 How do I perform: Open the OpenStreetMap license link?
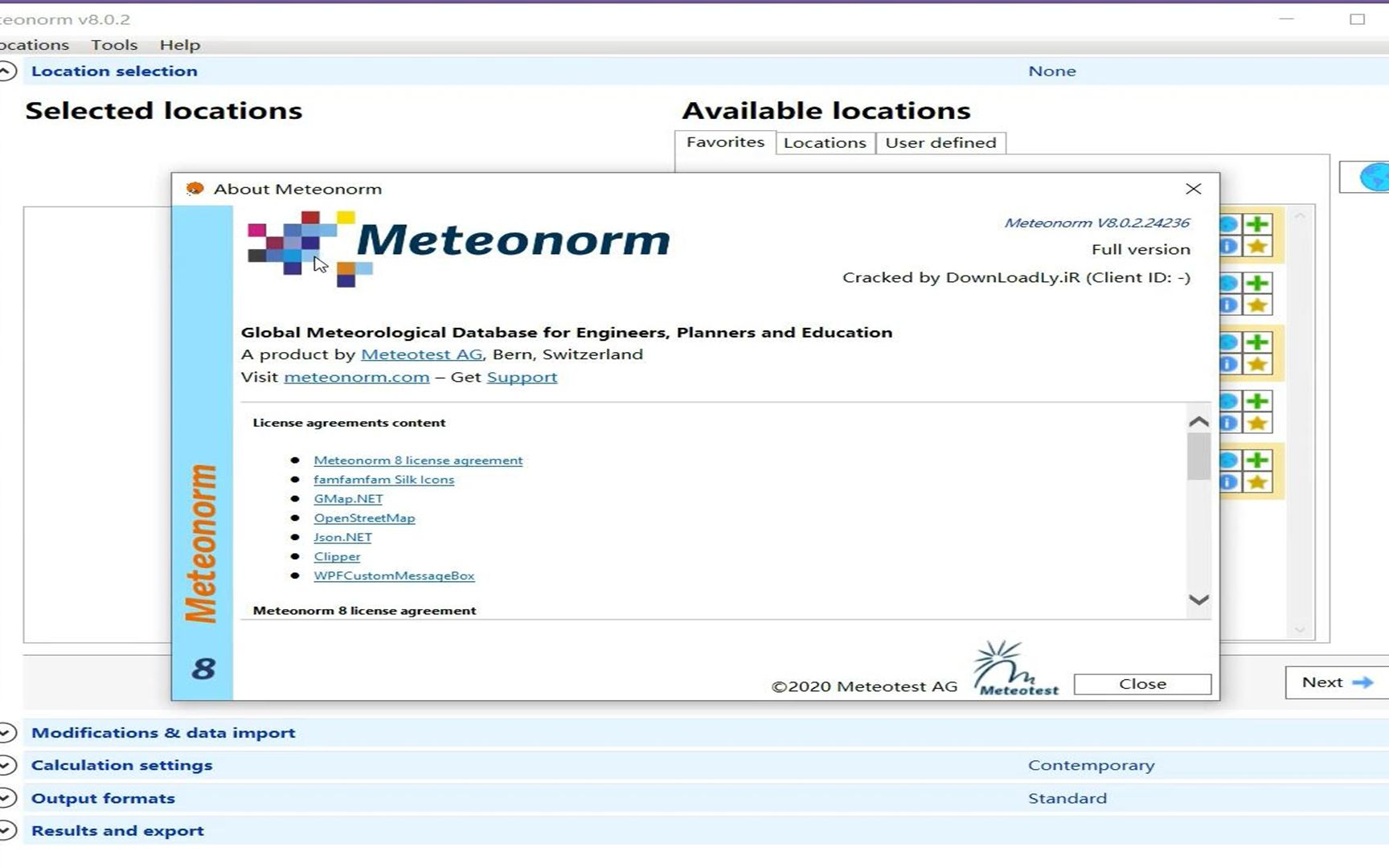tap(364, 518)
